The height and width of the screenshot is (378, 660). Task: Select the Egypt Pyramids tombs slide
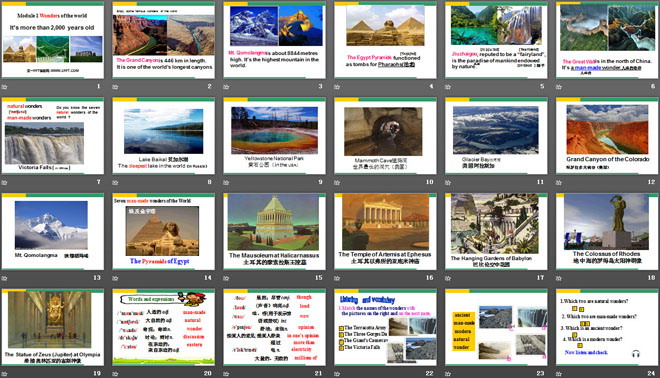click(385, 40)
